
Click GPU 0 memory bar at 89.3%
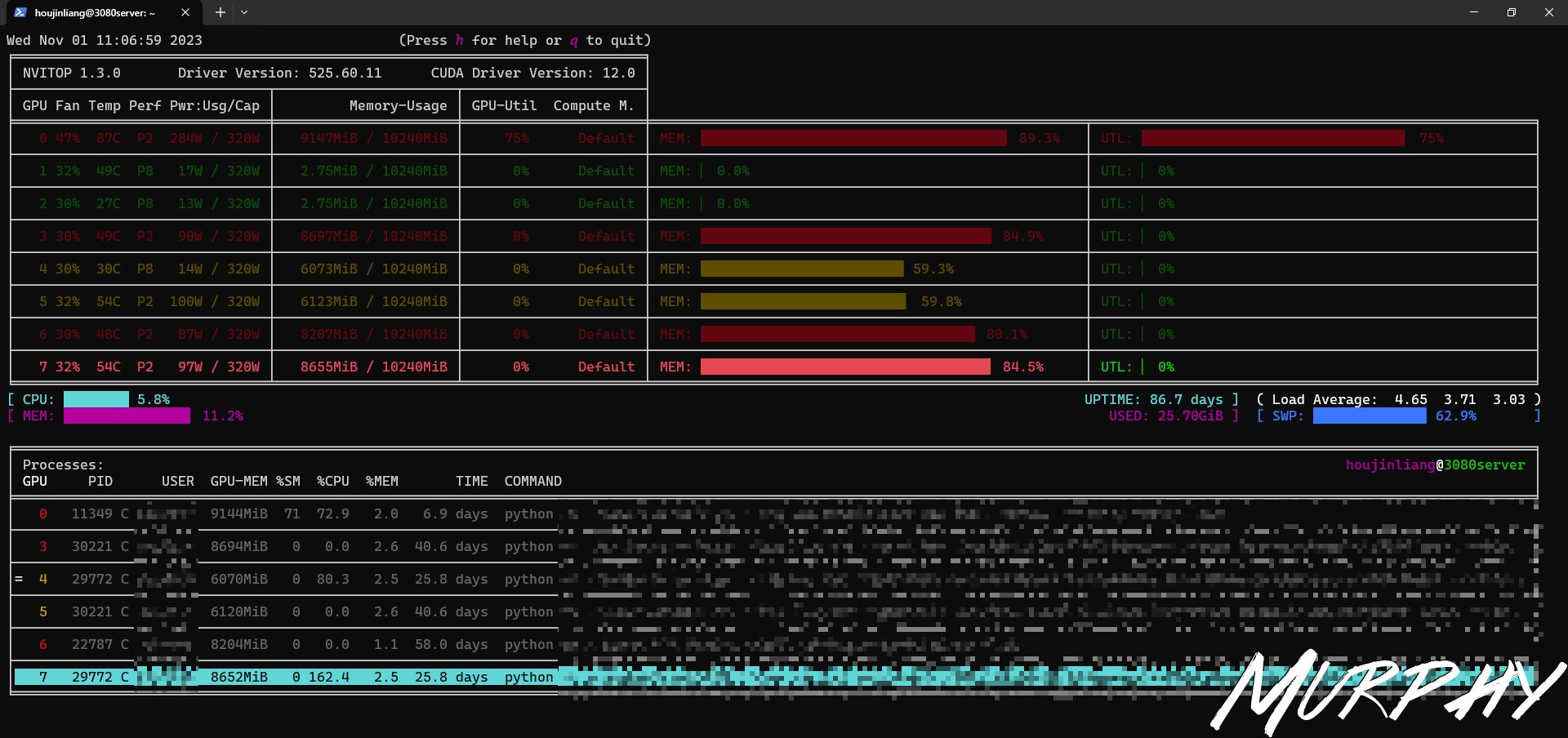coord(853,138)
